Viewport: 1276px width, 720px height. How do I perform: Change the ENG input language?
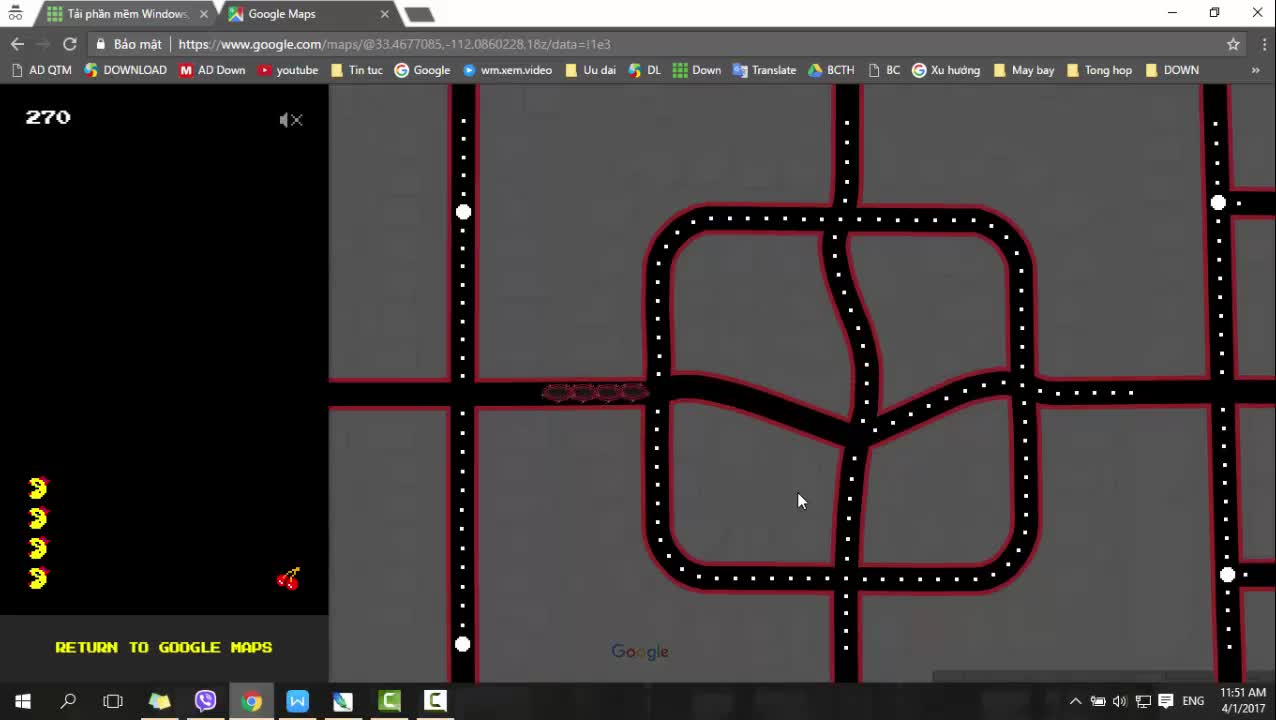click(x=1193, y=701)
